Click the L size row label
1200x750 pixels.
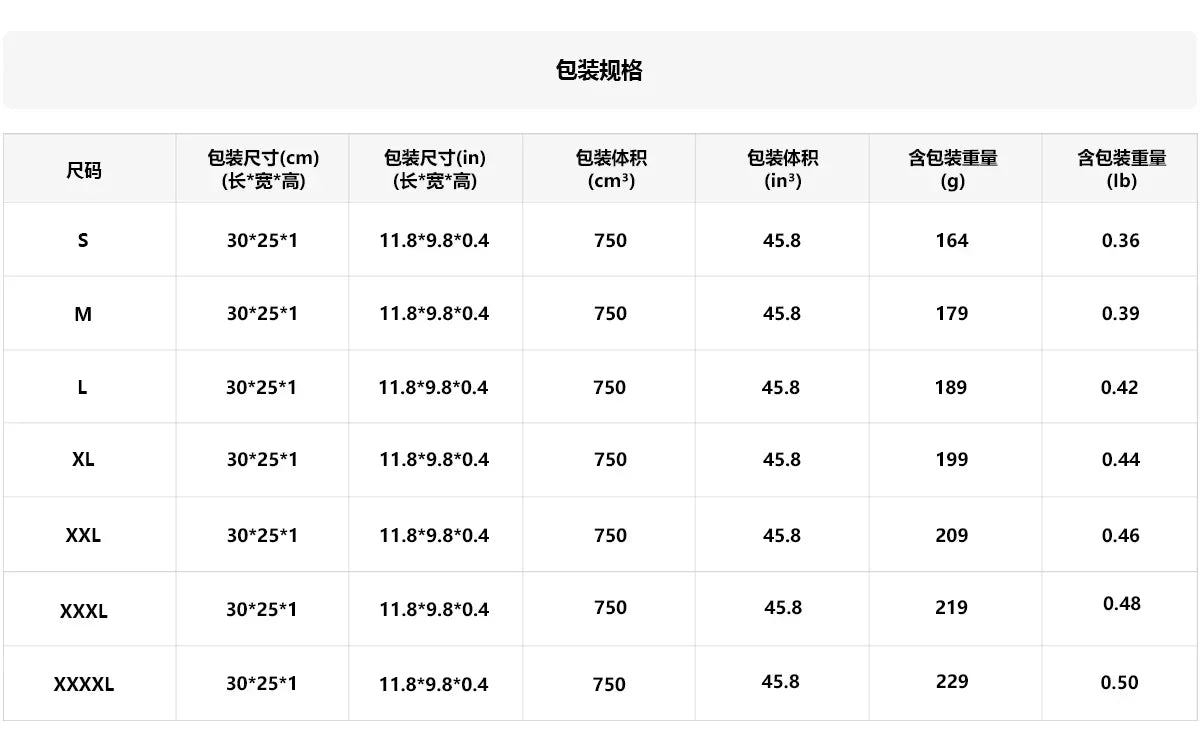tap(83, 388)
